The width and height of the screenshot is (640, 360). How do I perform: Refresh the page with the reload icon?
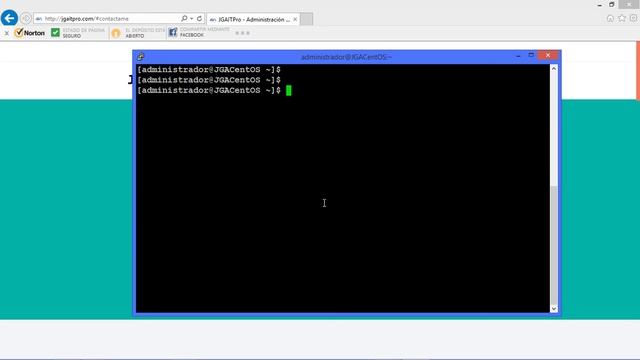coord(199,18)
